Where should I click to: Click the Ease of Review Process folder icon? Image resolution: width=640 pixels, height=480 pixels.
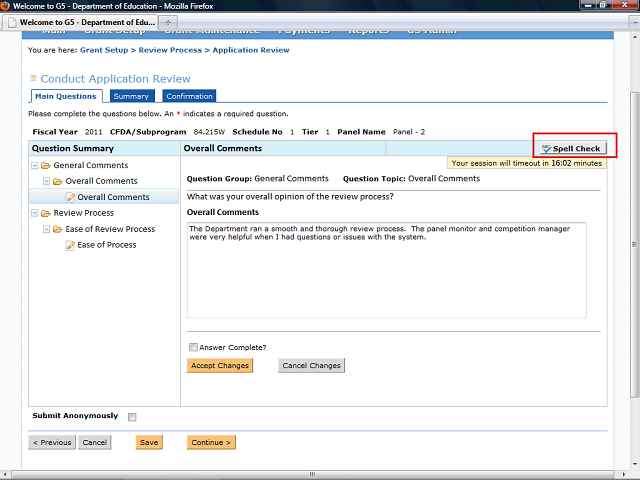(58, 229)
